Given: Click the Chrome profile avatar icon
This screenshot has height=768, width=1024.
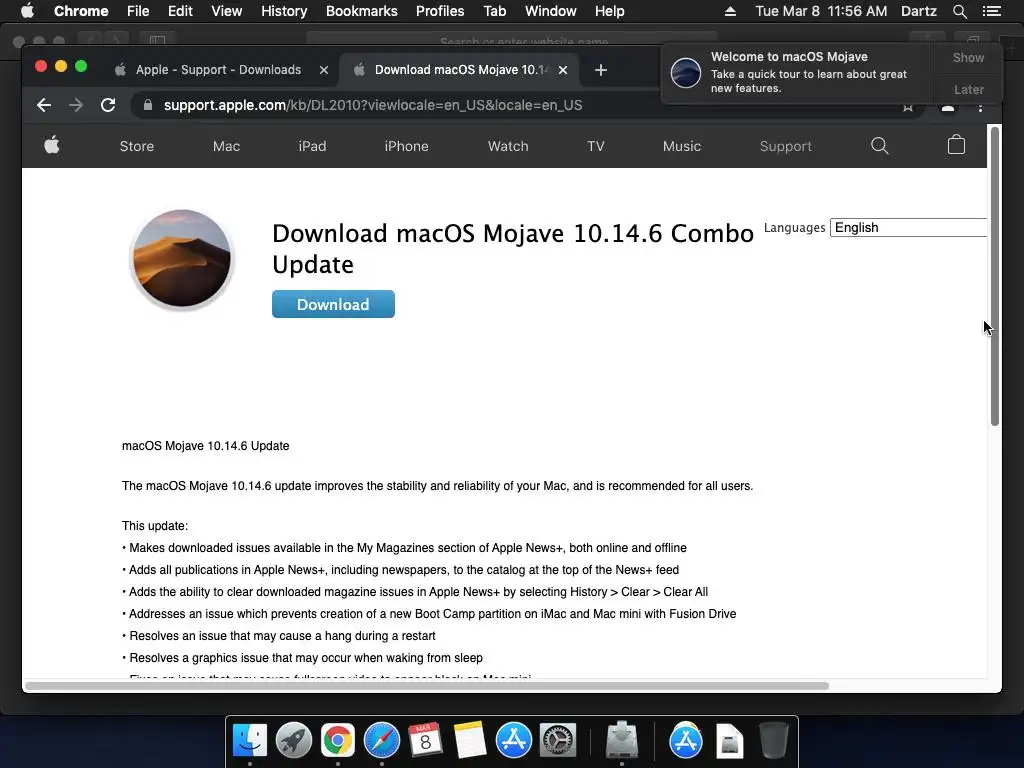Looking at the screenshot, I should click(948, 107).
